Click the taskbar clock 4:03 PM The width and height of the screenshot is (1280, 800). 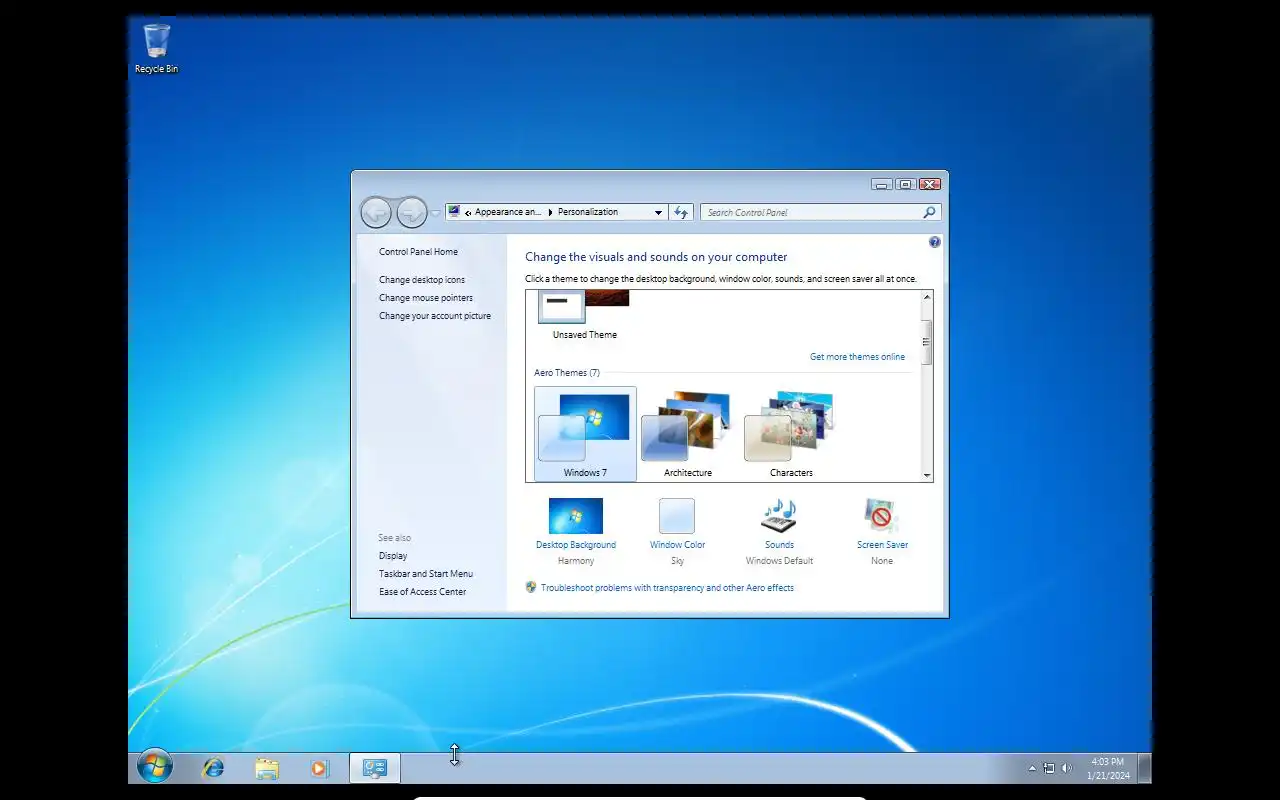(x=1107, y=768)
